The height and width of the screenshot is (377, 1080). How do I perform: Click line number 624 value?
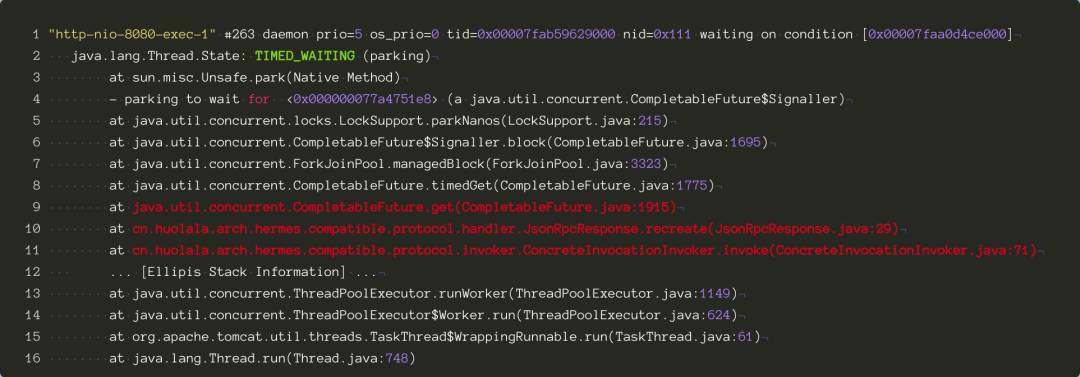[719, 316]
